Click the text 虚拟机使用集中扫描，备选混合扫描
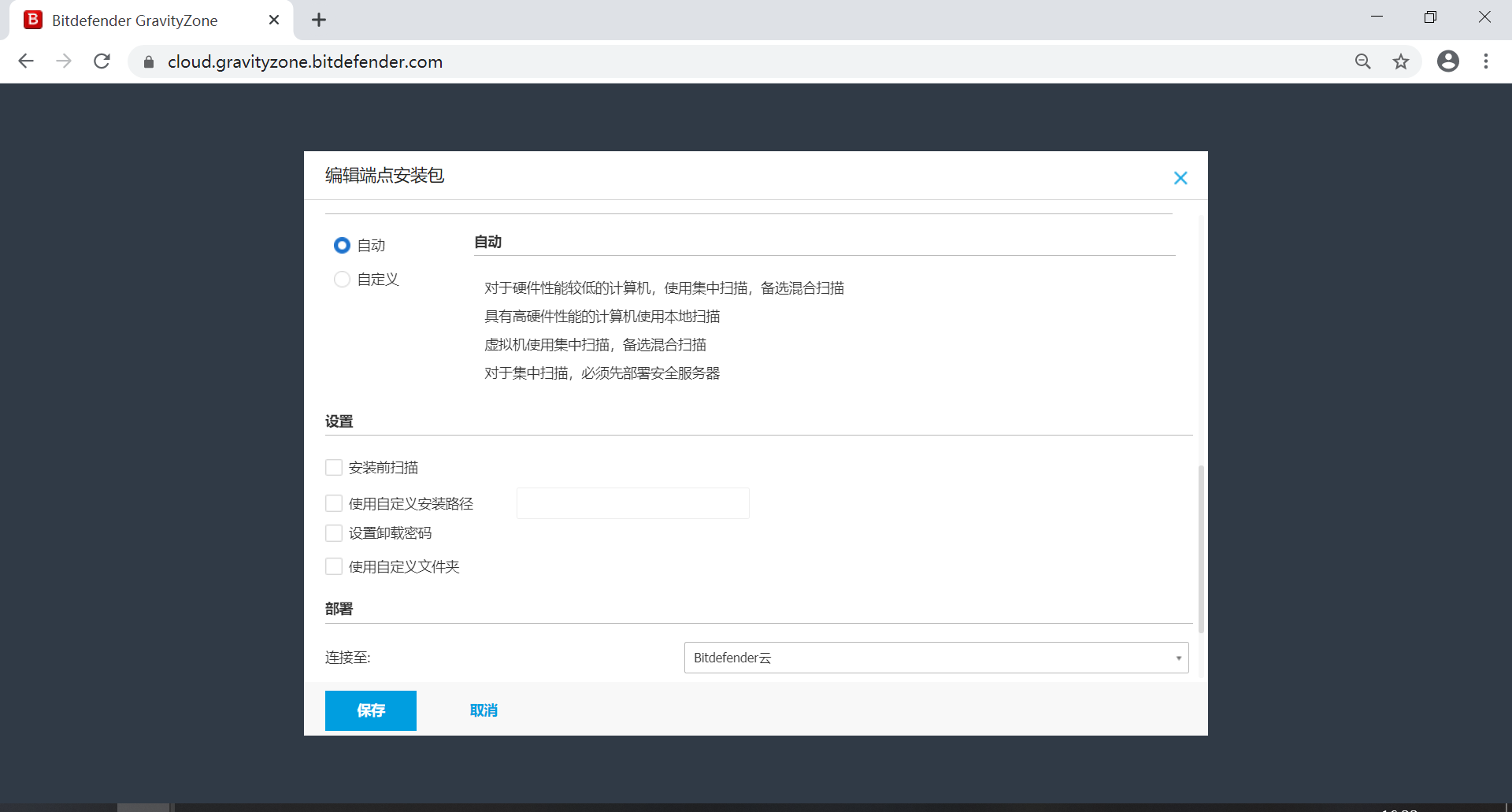Image resolution: width=1512 pixels, height=812 pixels. tap(595, 345)
